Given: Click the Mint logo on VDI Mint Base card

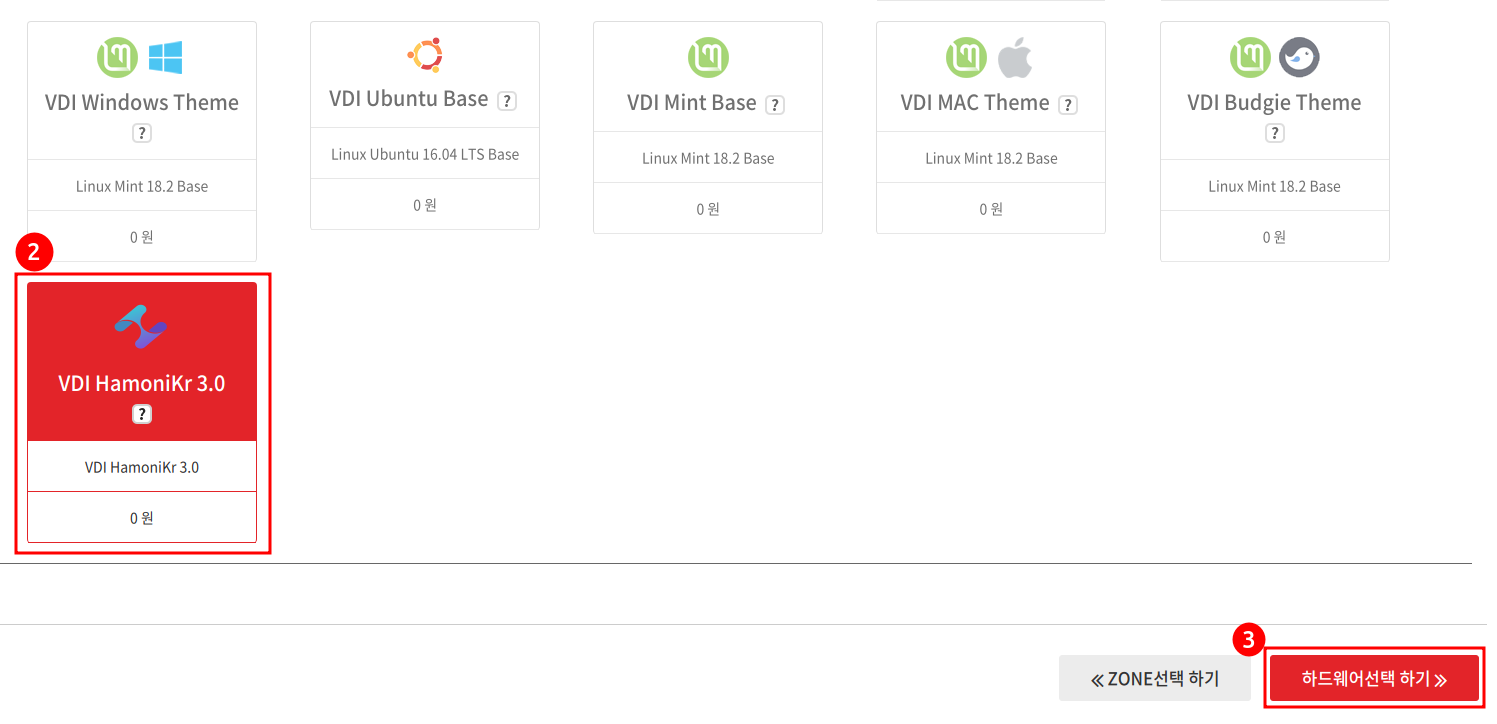Looking at the screenshot, I should coord(708,57).
